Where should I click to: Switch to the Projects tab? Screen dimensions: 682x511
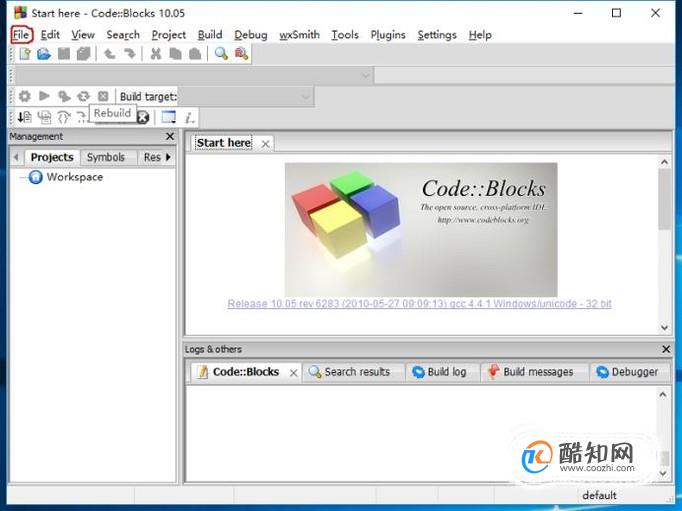(x=52, y=157)
